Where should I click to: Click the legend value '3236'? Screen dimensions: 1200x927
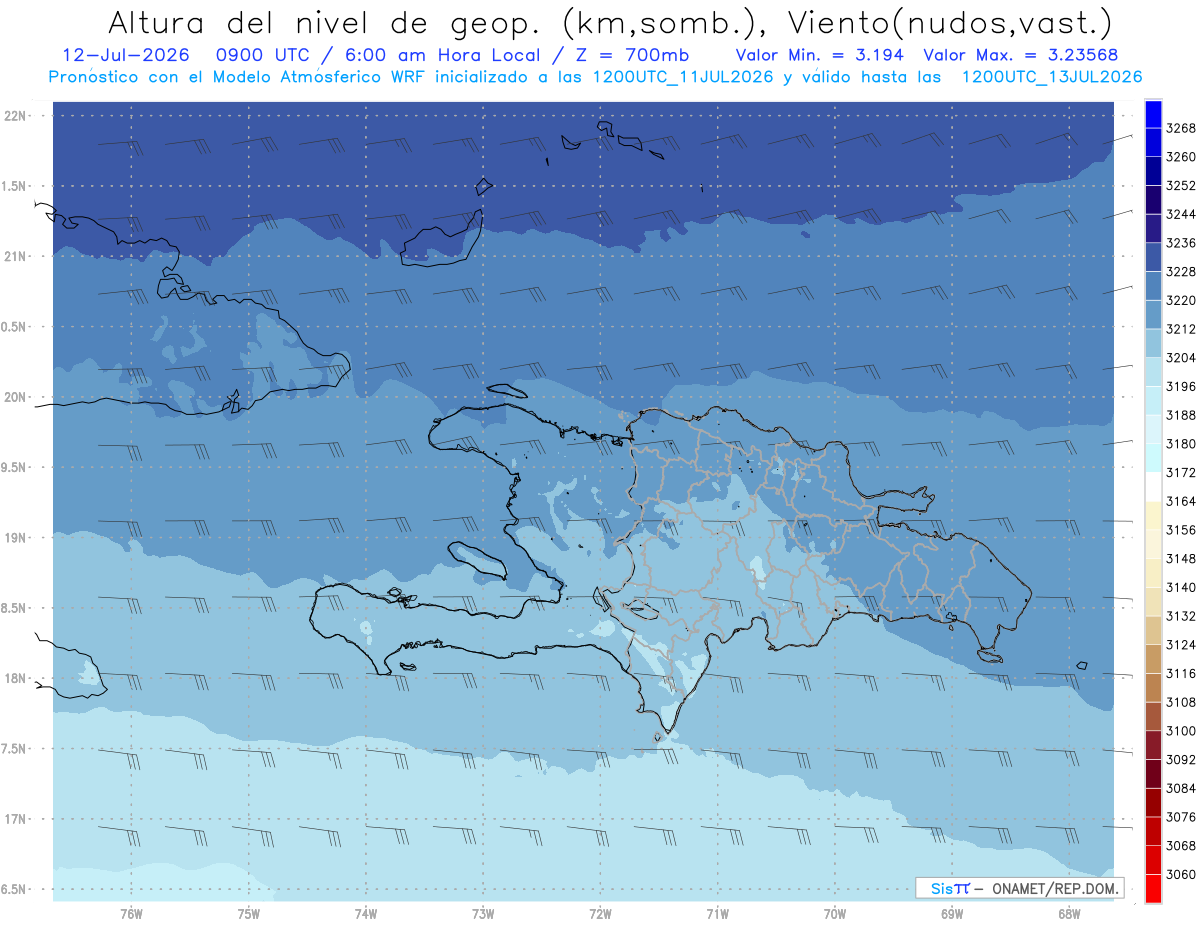(x=1181, y=243)
